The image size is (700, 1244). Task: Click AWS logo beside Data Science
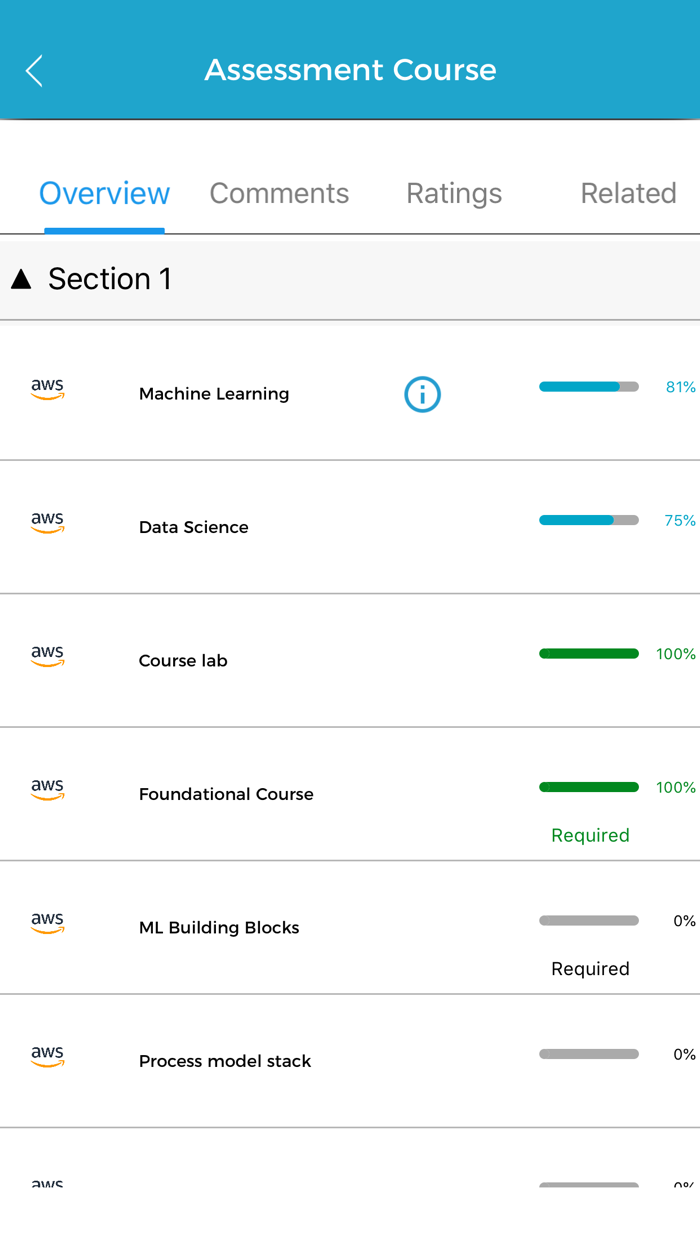coord(47,522)
